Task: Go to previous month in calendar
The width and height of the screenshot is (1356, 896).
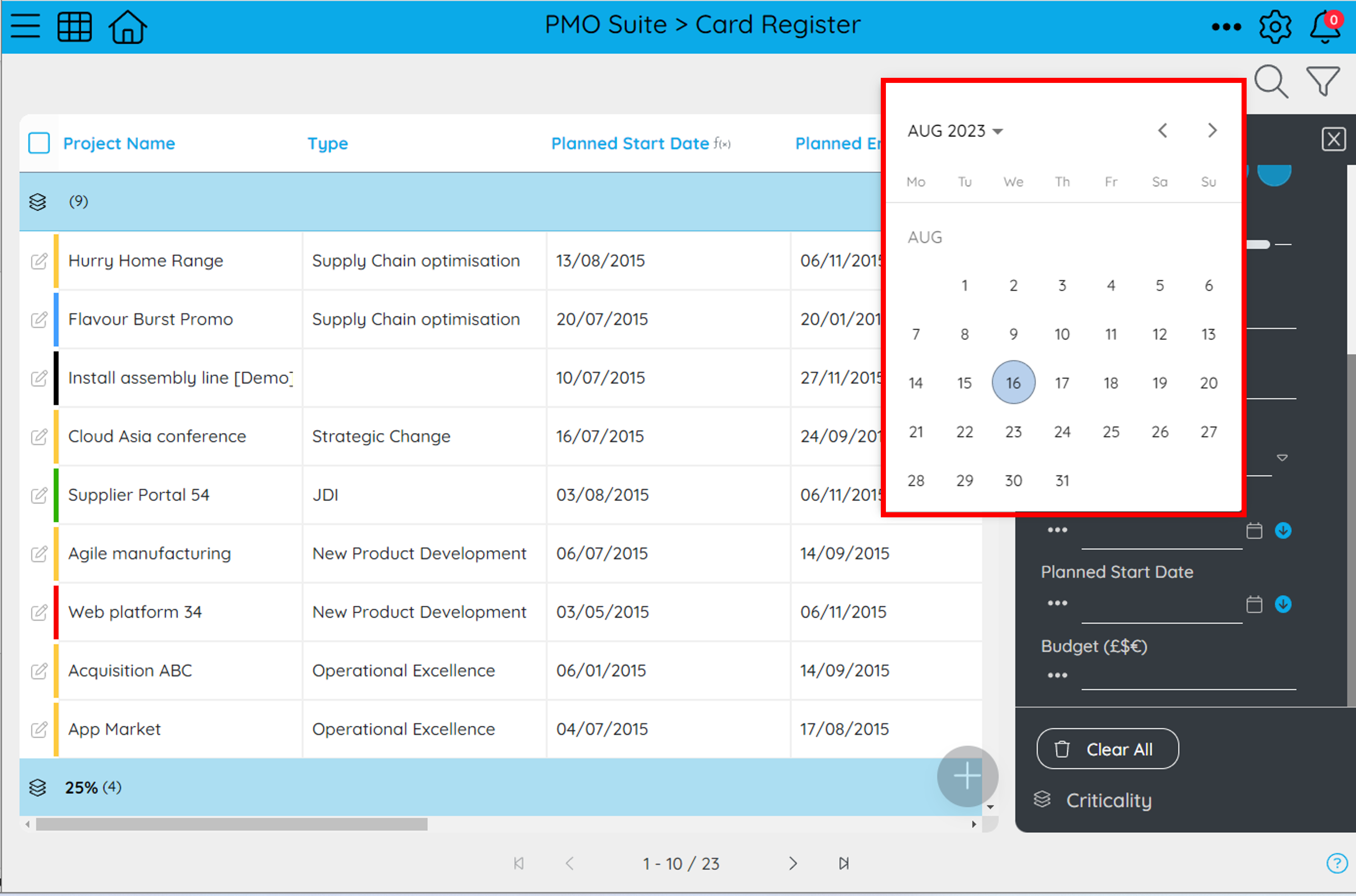Action: coord(1163,131)
